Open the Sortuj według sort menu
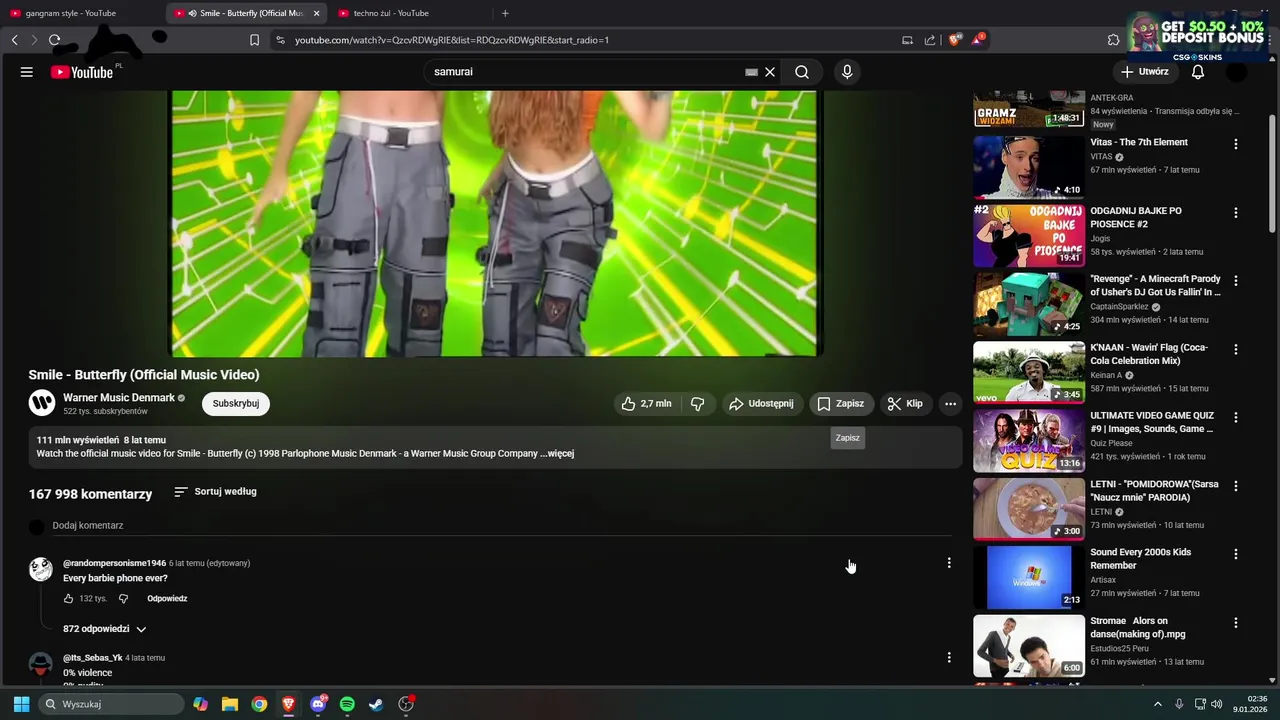The image size is (1280, 720). 215,492
